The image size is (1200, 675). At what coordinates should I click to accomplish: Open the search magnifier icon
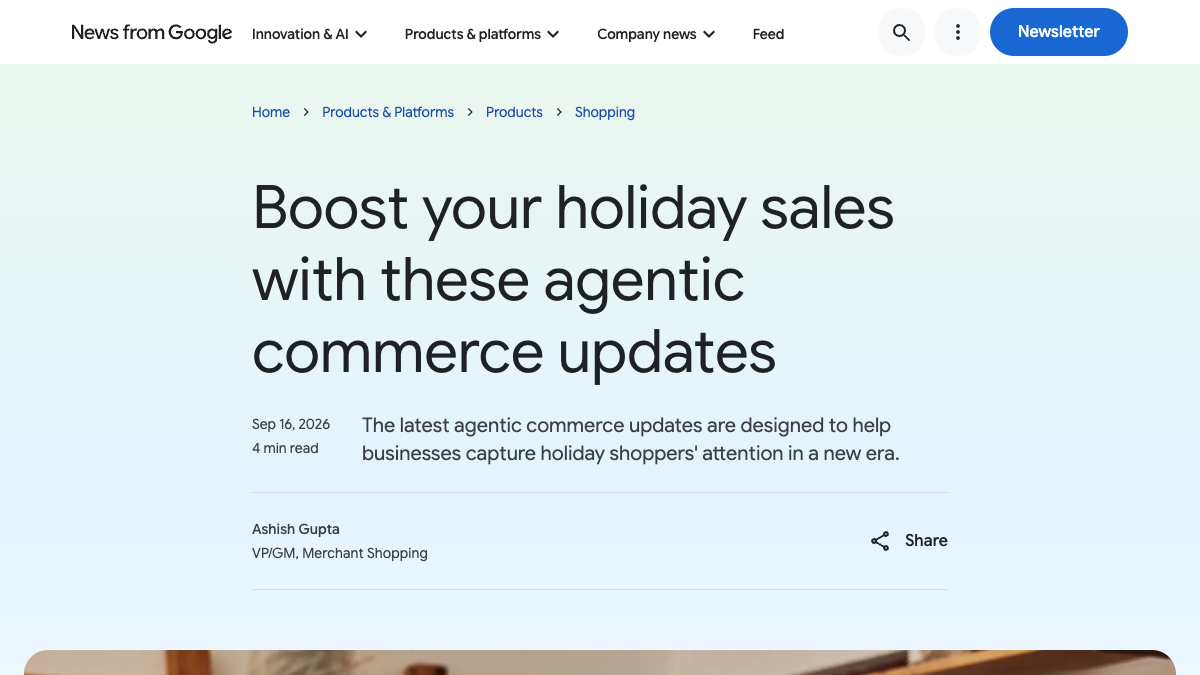(901, 32)
